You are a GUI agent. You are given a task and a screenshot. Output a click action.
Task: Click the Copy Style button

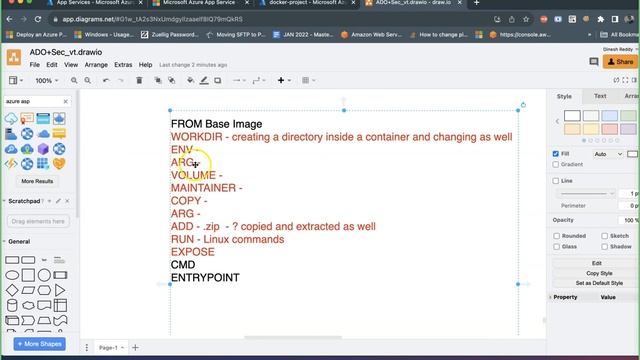click(x=599, y=273)
